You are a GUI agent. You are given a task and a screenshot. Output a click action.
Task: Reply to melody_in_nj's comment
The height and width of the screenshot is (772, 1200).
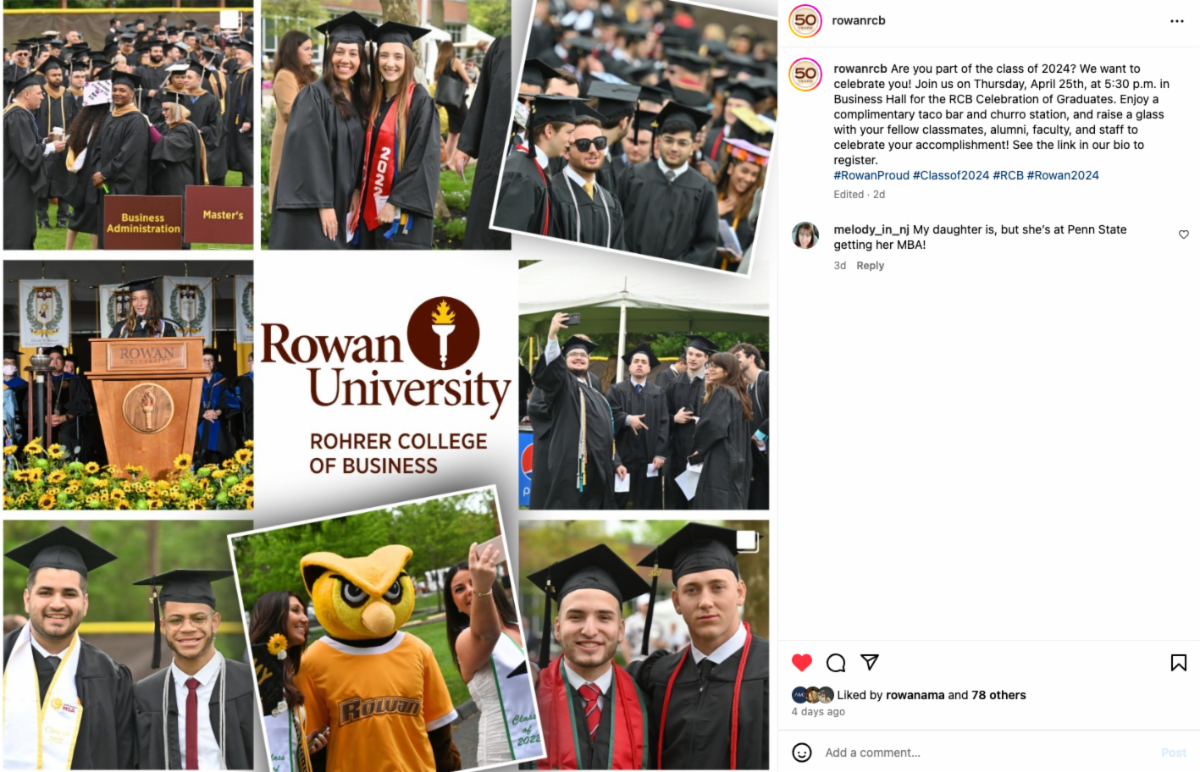[x=870, y=266]
